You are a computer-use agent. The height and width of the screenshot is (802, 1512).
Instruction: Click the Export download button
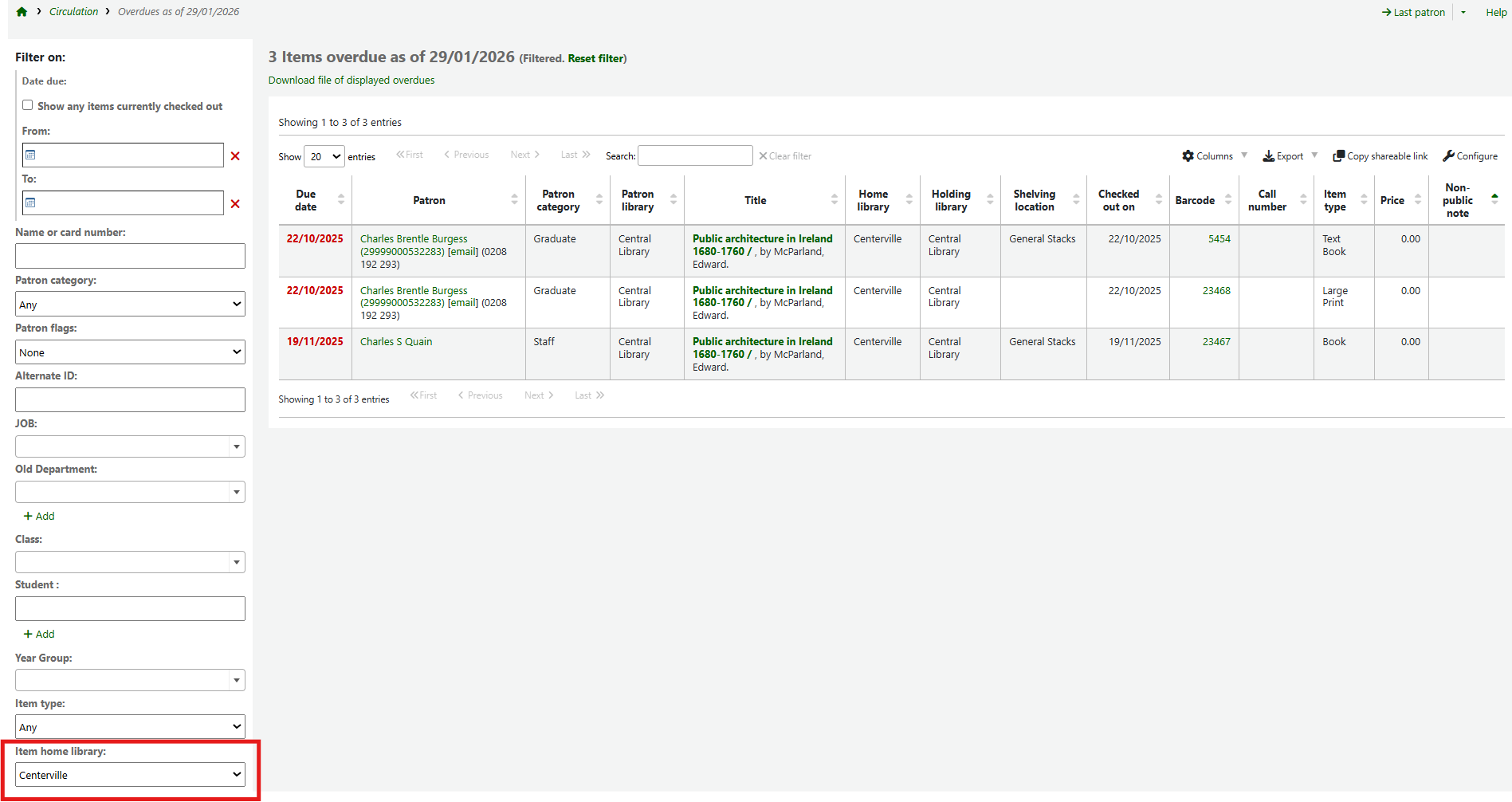coord(1282,156)
